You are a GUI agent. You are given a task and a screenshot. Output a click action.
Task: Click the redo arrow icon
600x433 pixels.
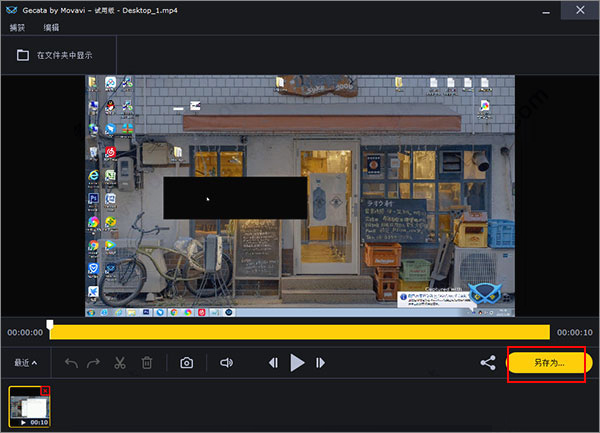[x=95, y=363]
